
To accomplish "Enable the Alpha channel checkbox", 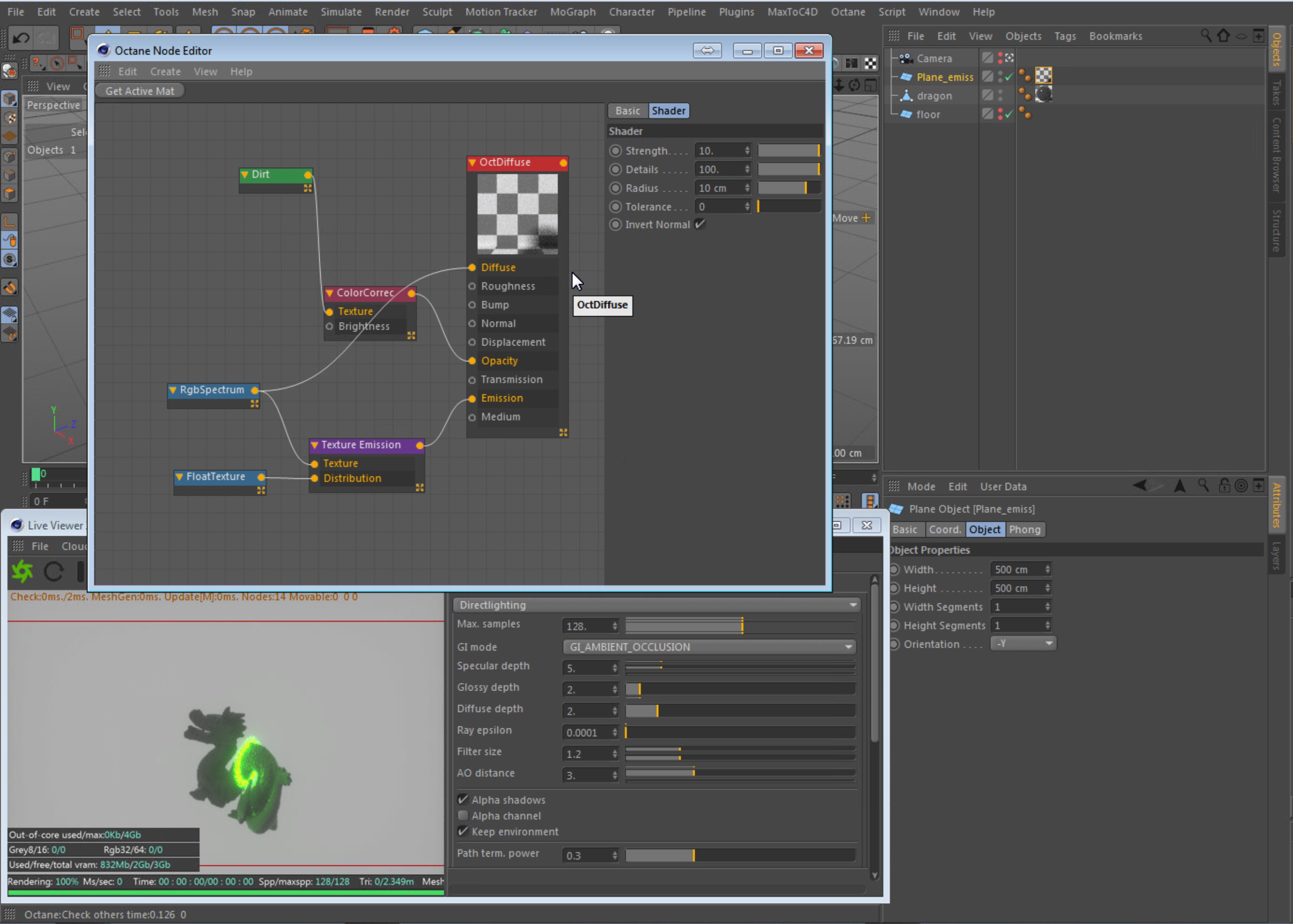I will [463, 815].
